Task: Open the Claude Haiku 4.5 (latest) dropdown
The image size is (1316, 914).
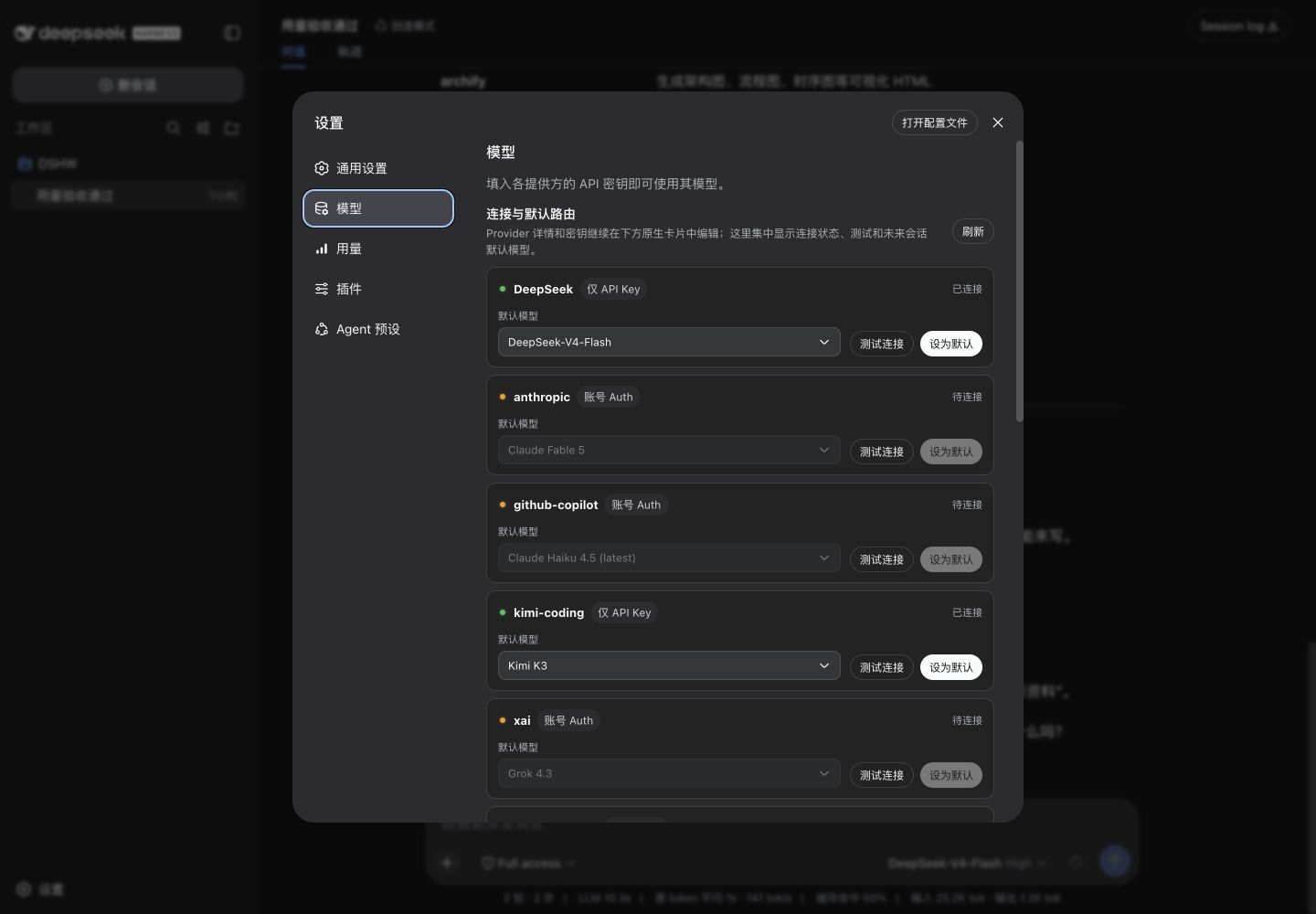Action: 669,558
